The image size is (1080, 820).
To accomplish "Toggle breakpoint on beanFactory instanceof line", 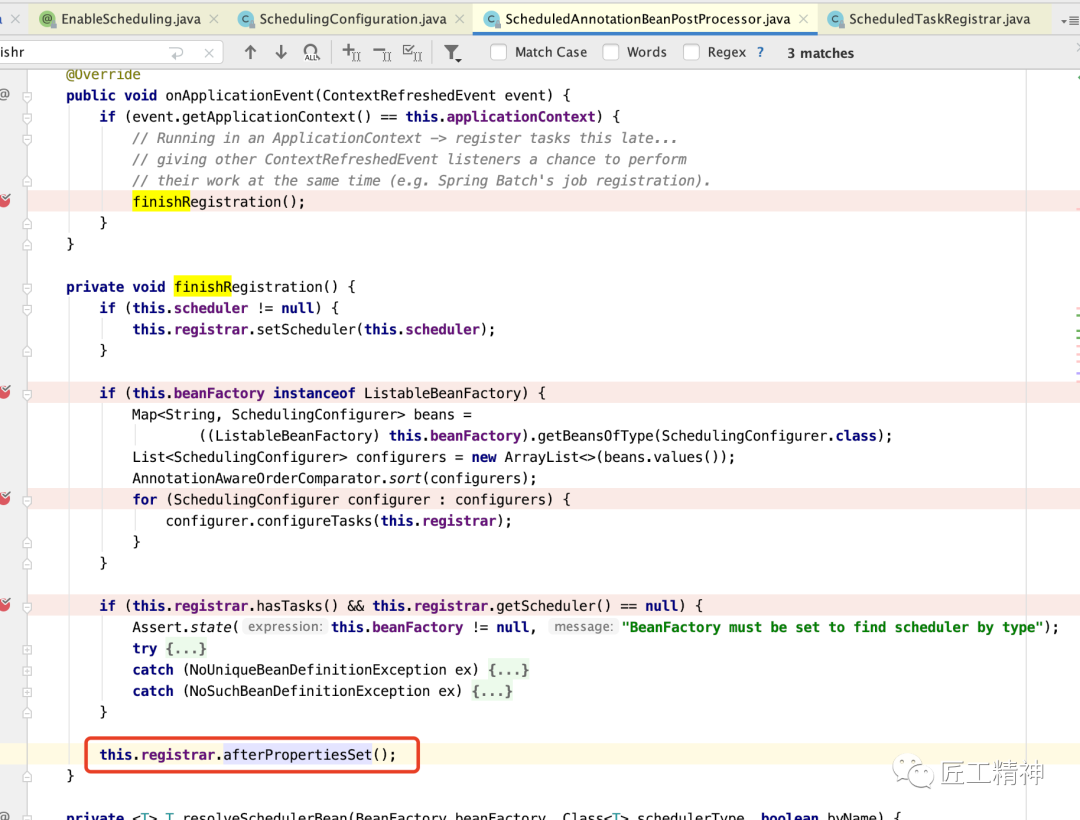I will tap(6, 392).
